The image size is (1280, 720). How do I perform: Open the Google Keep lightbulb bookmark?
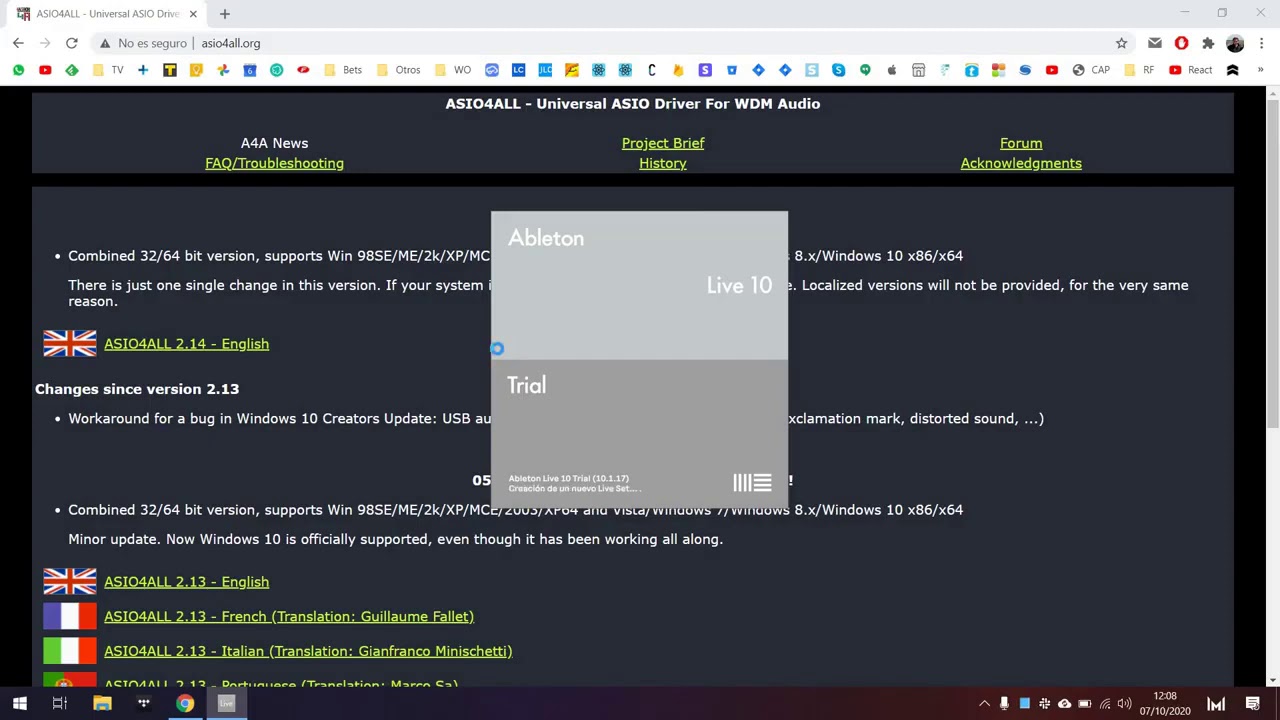[x=196, y=70]
